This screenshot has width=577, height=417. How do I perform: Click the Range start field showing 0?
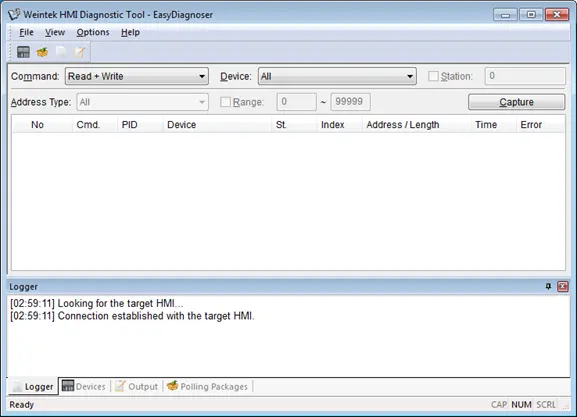click(297, 102)
